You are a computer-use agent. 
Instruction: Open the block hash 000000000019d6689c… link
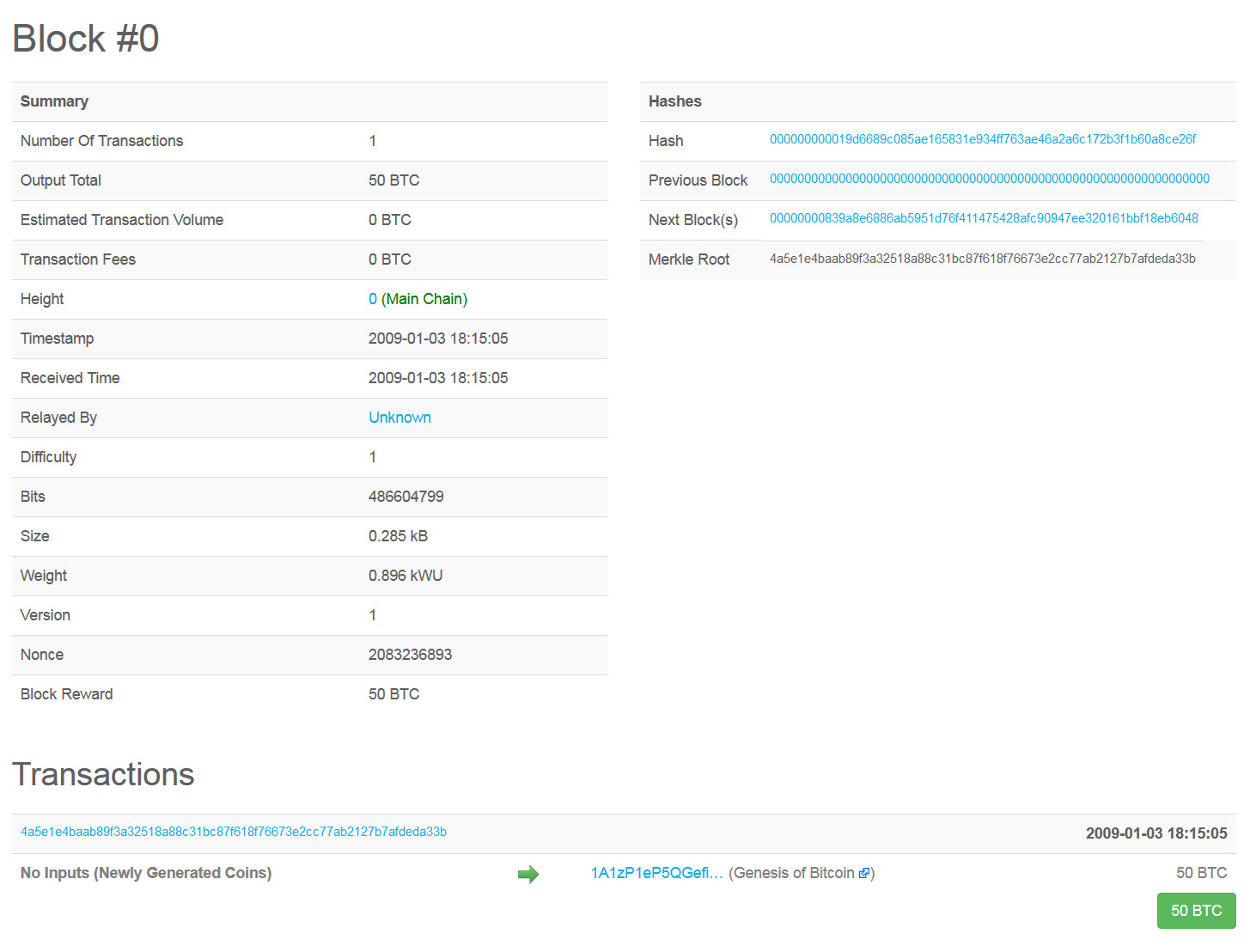983,139
